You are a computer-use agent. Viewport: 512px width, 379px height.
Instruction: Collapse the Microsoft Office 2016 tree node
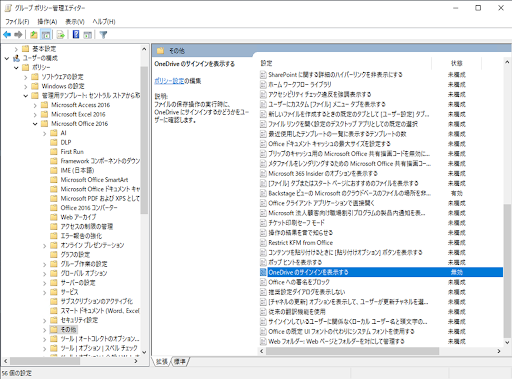click(35, 124)
